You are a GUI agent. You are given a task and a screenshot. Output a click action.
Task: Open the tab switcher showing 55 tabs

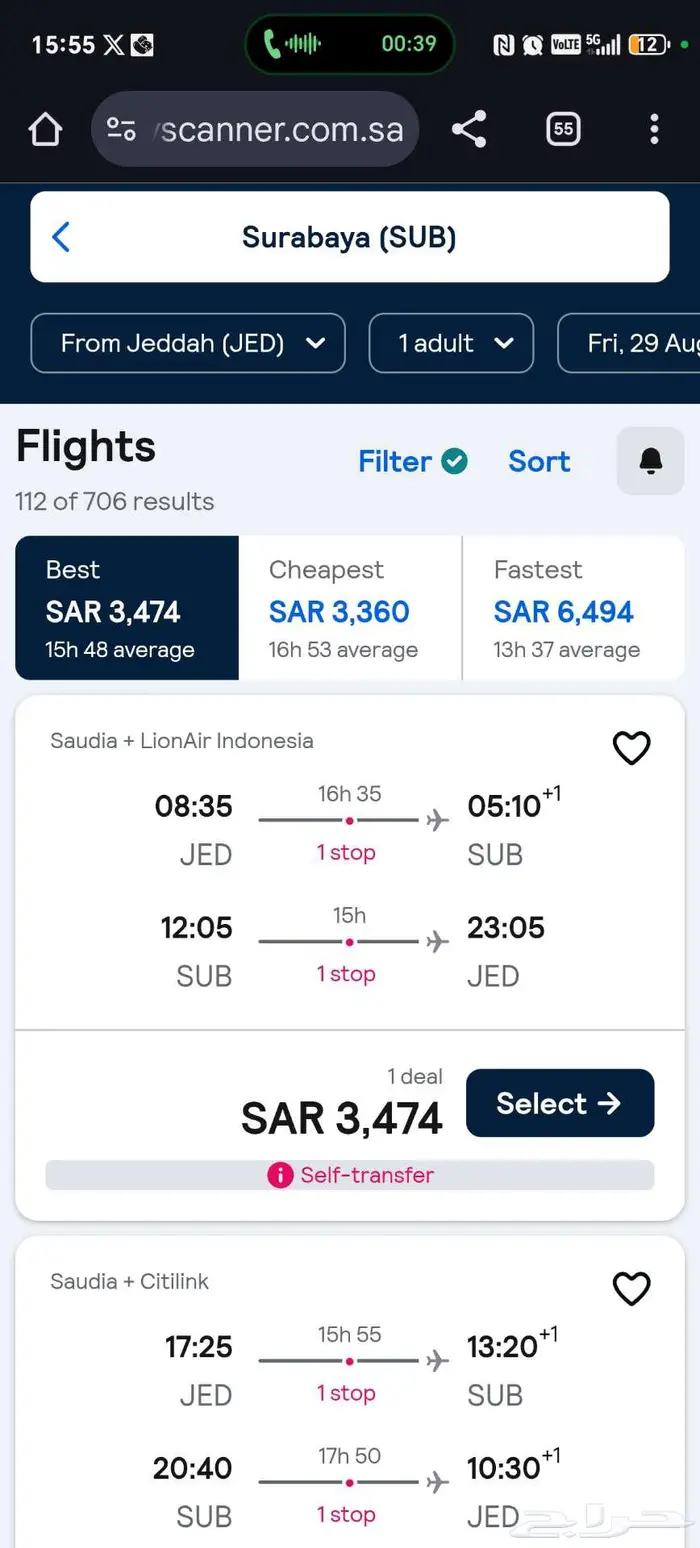coord(563,129)
